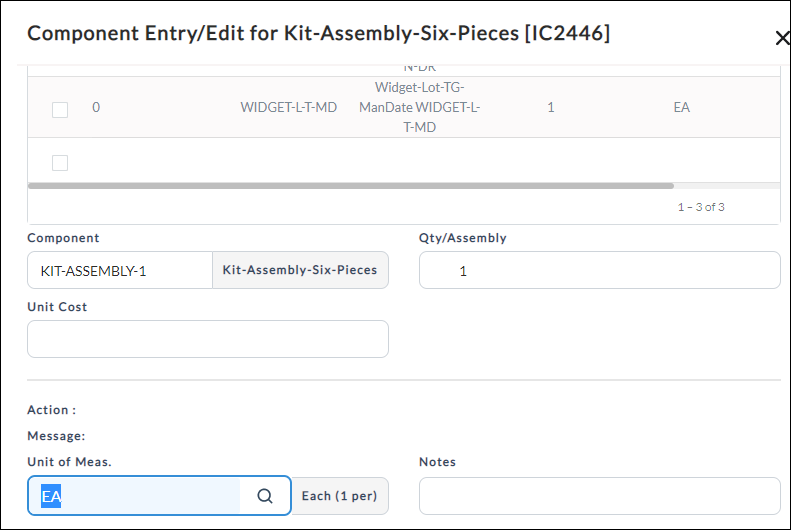The width and height of the screenshot is (791, 530).
Task: Click the Each (1 per) unit description
Action: point(340,496)
